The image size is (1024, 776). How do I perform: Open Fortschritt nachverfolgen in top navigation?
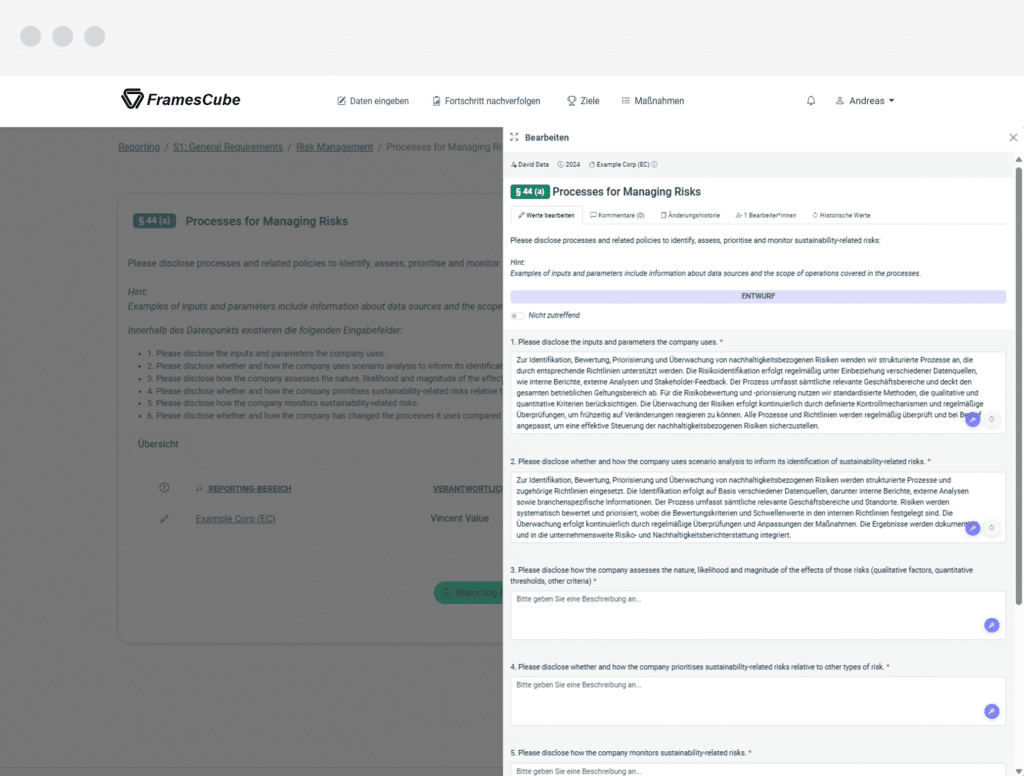tap(487, 101)
